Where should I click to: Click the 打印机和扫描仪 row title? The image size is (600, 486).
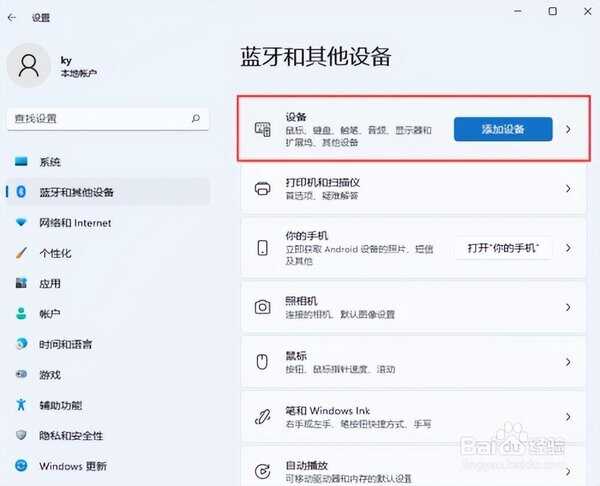[x=323, y=183]
